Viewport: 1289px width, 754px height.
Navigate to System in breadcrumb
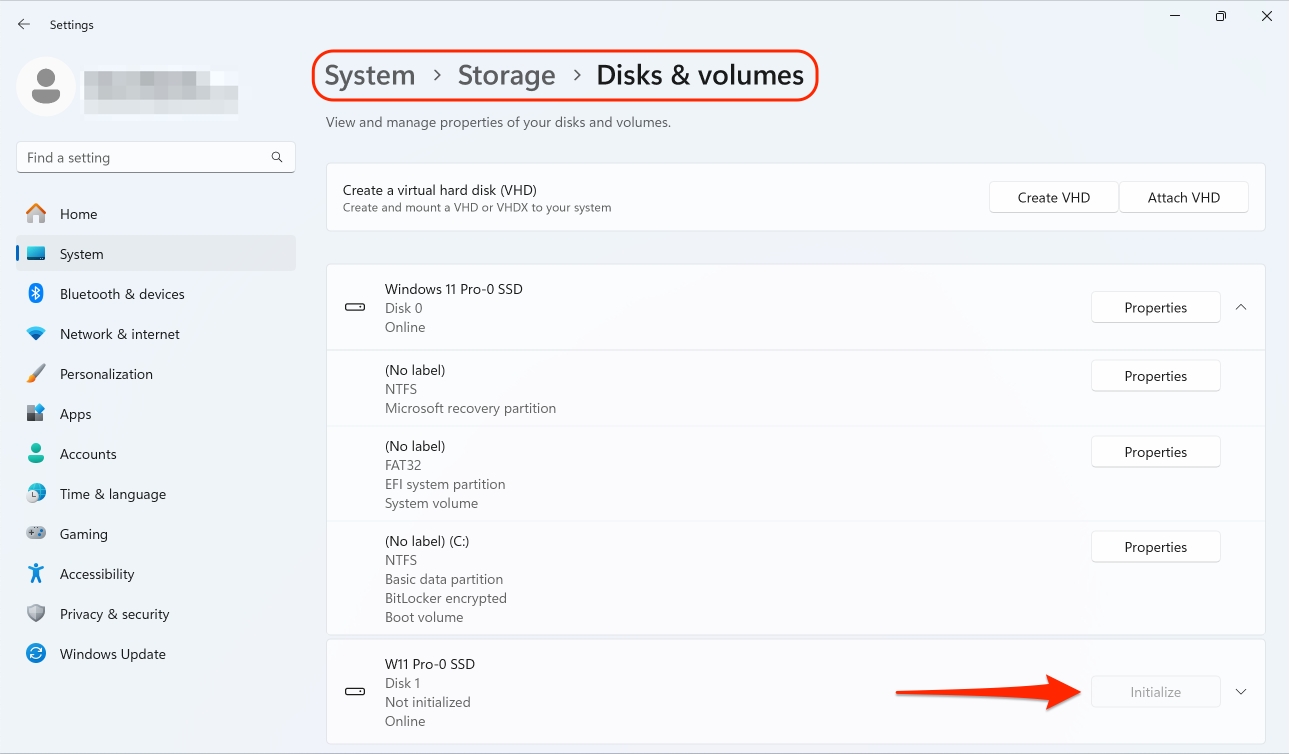pyautogui.click(x=370, y=76)
